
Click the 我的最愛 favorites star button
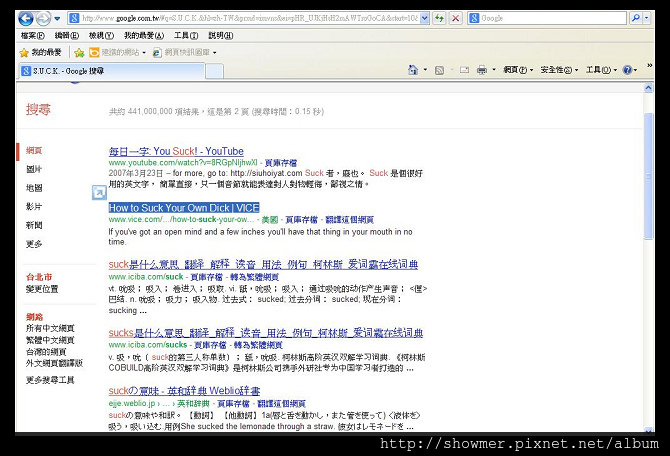point(41,52)
